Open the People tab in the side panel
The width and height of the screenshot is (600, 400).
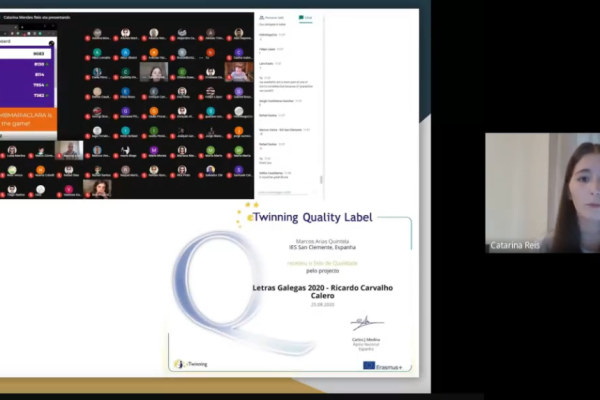tap(271, 17)
